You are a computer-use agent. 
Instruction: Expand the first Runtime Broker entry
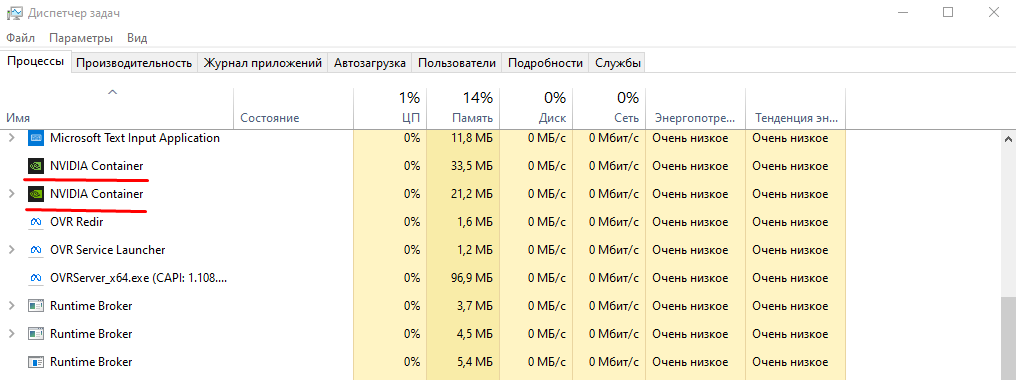point(11,305)
